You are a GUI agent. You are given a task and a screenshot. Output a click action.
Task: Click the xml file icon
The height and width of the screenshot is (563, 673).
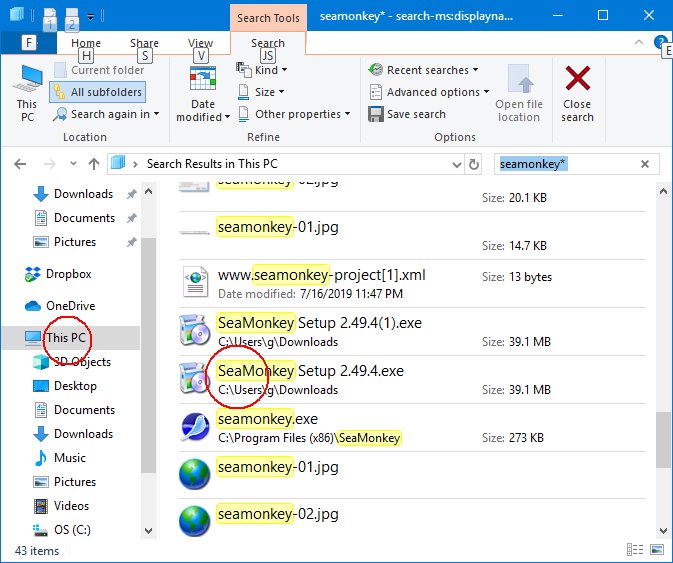click(x=195, y=282)
